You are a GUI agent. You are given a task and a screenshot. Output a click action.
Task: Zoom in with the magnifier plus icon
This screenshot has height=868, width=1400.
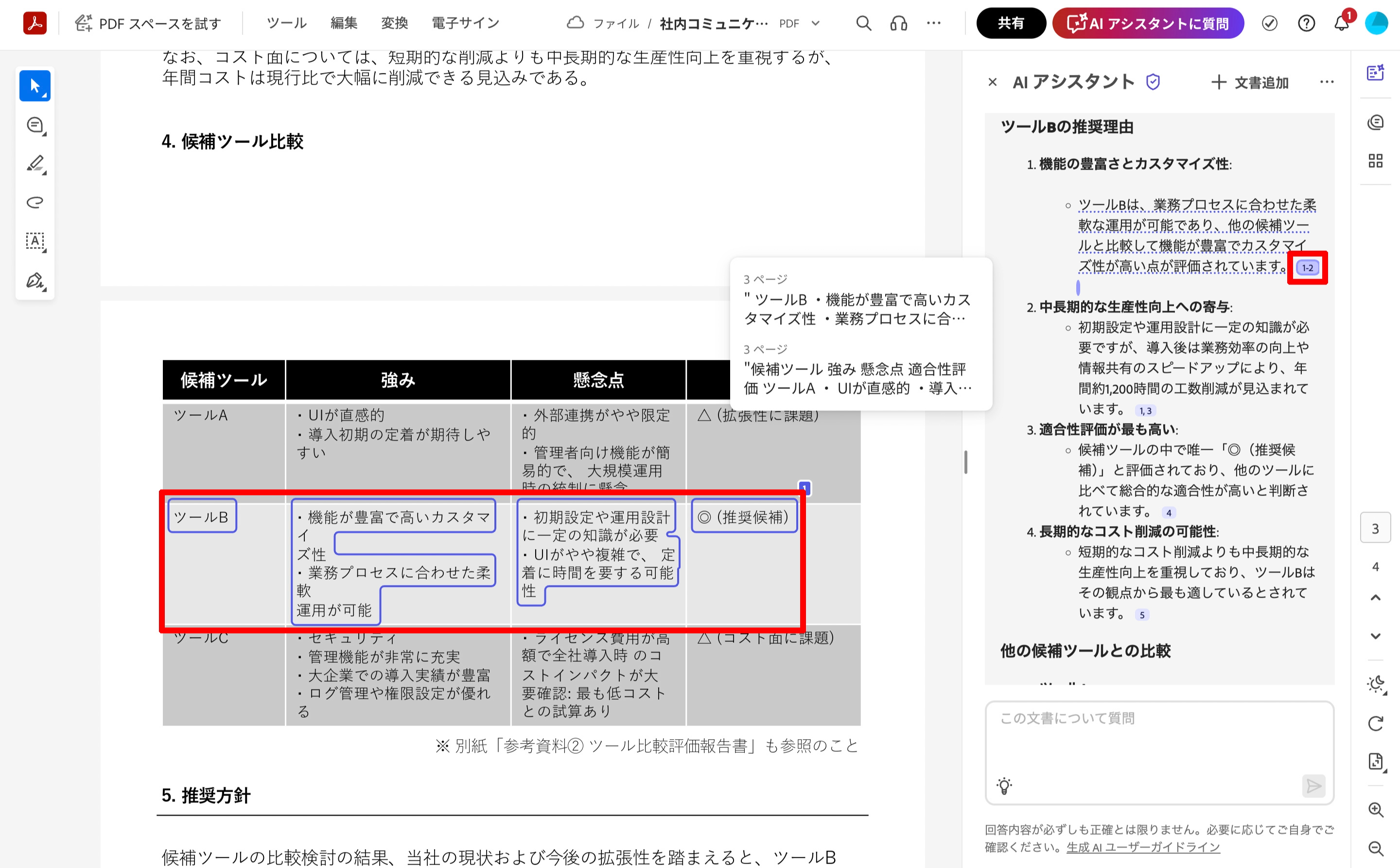pyautogui.click(x=1375, y=810)
